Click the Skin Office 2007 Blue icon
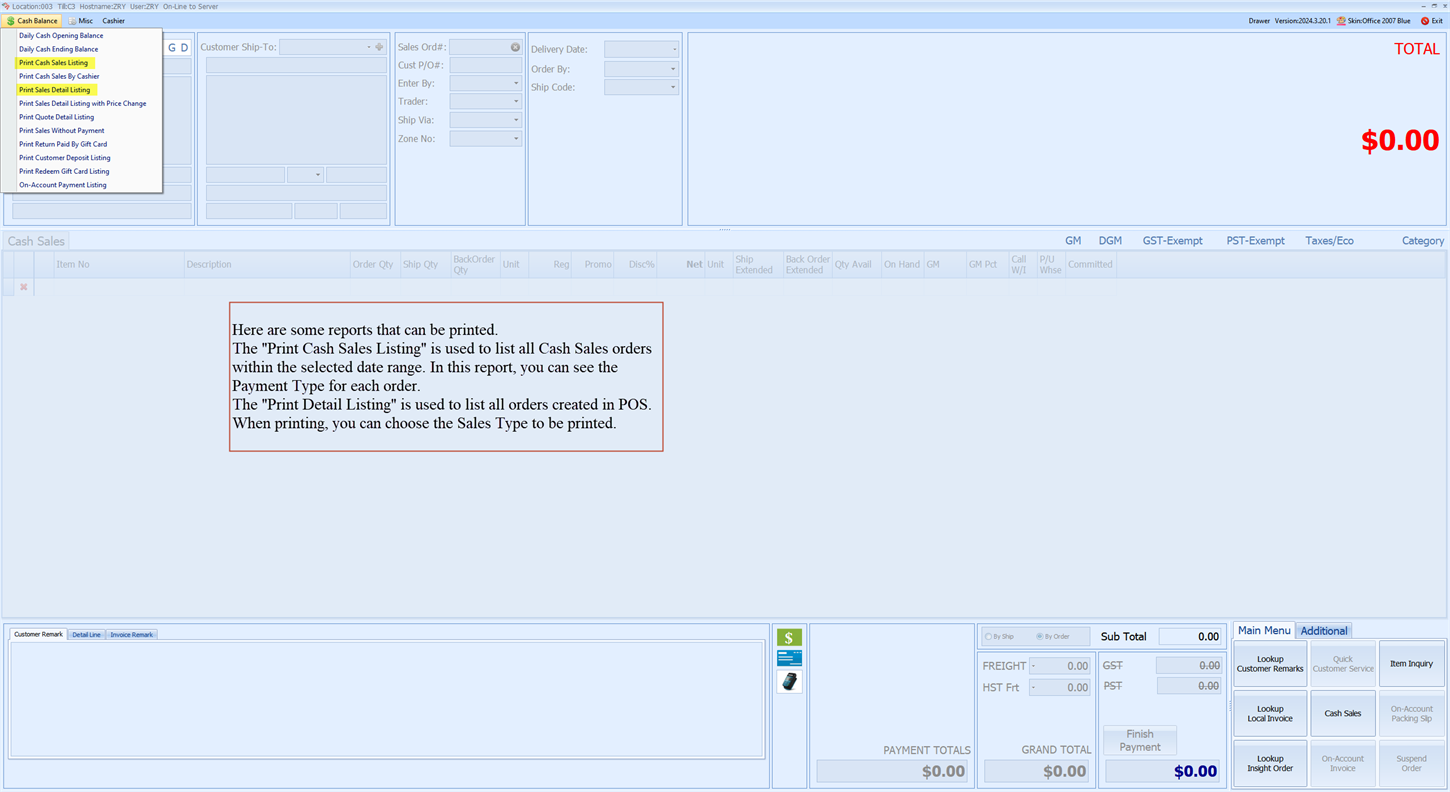 pos(1341,21)
